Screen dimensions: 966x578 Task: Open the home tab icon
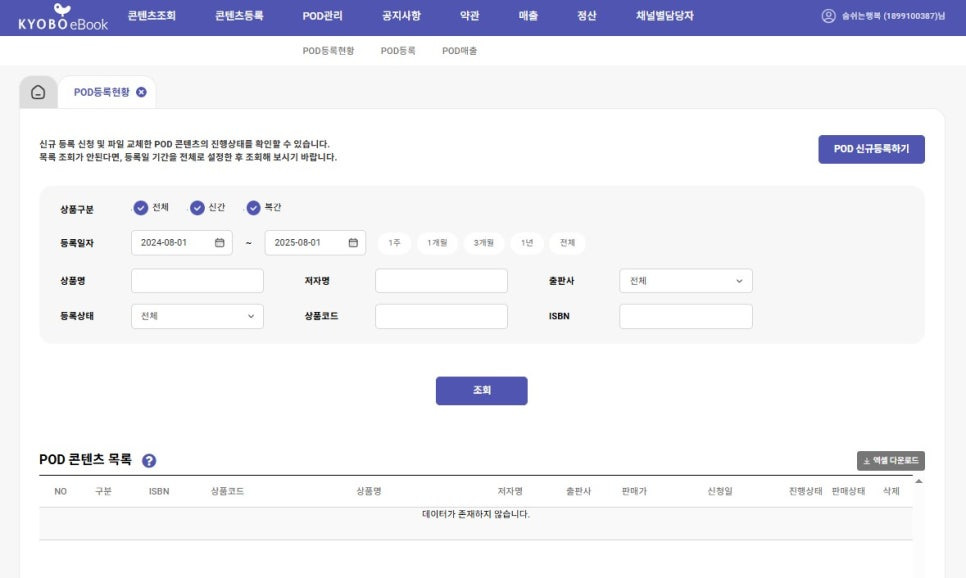[x=38, y=92]
